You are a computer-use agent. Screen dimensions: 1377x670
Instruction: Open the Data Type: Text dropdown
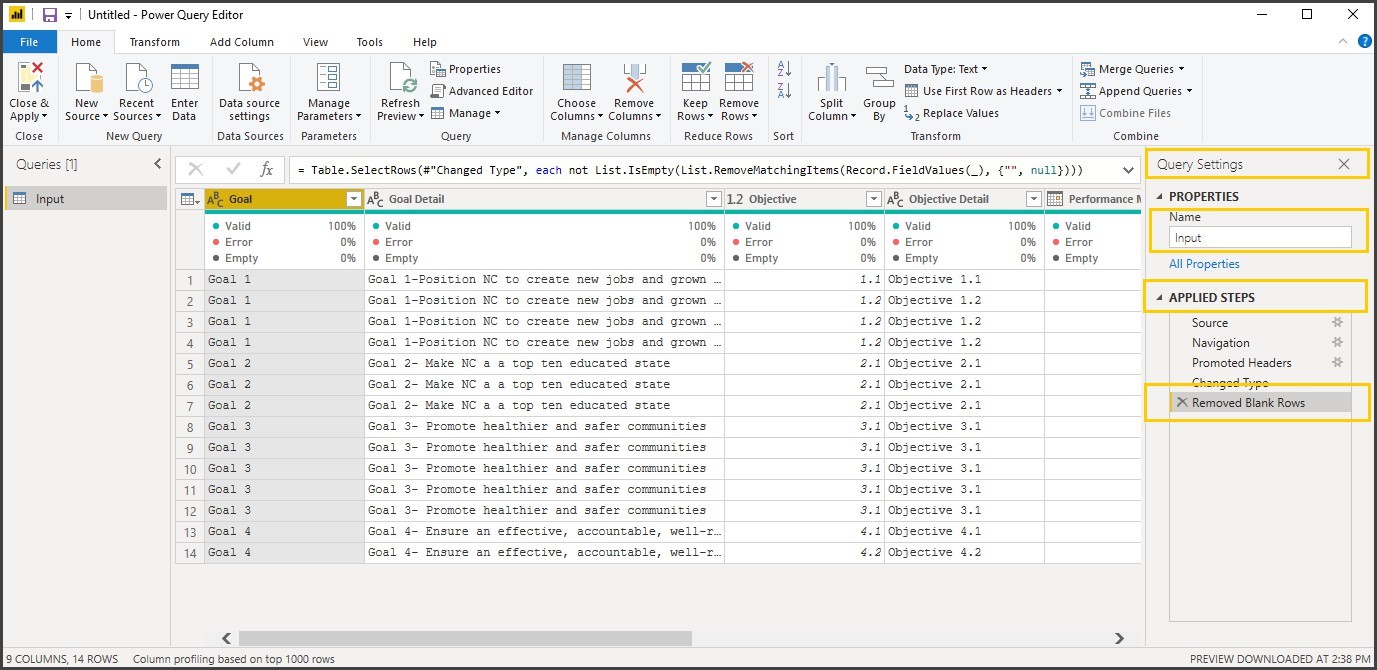945,69
